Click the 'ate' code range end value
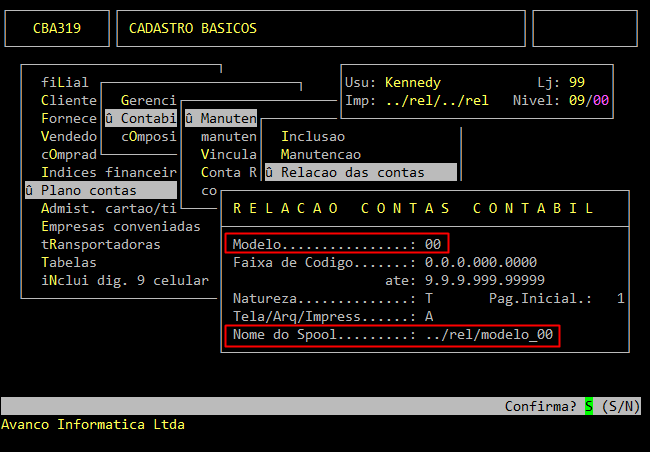 pos(485,280)
